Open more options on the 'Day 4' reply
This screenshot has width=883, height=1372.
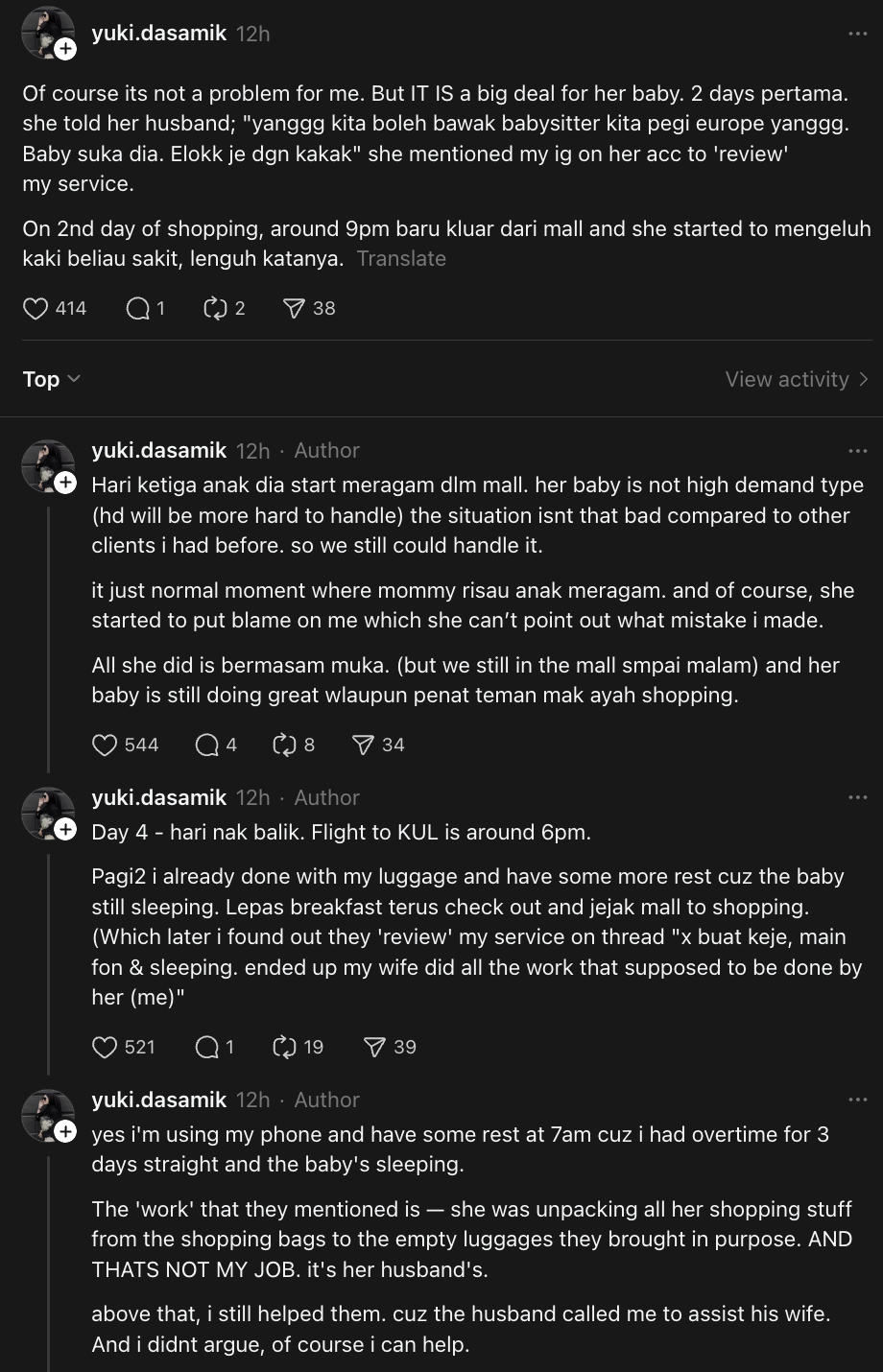click(857, 798)
